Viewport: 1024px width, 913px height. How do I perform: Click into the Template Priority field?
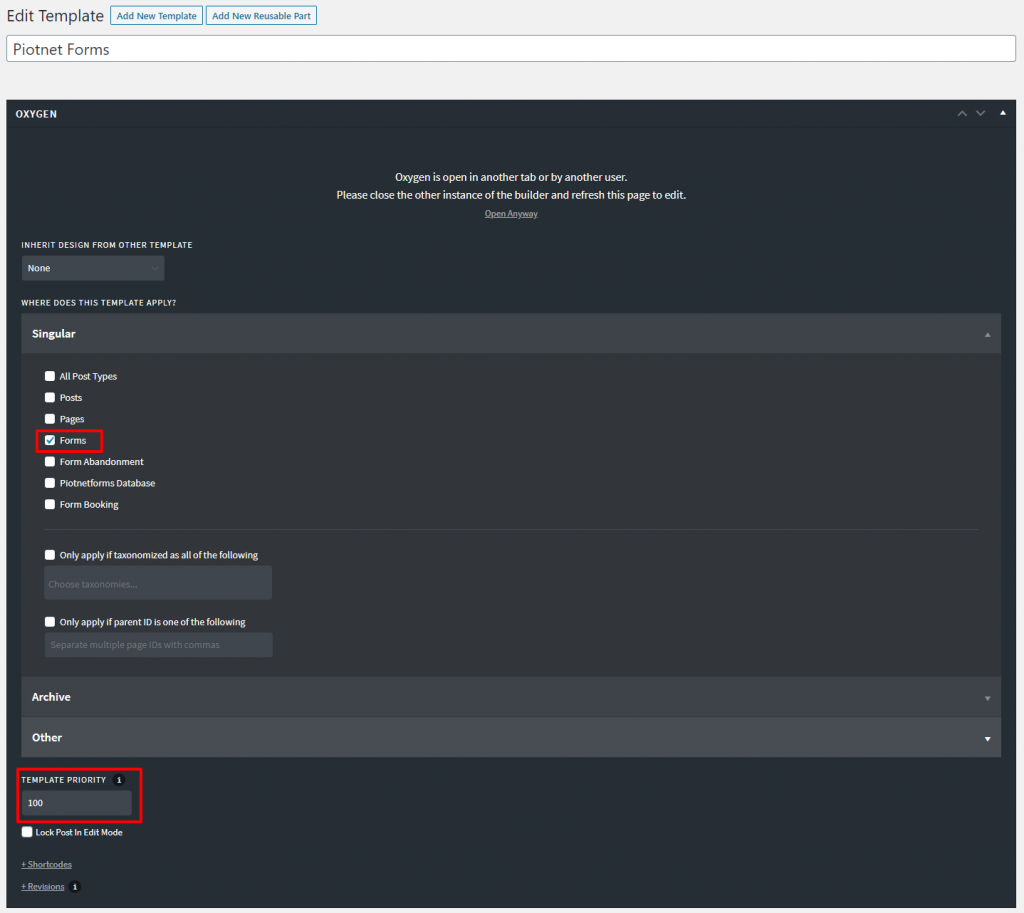coord(76,803)
